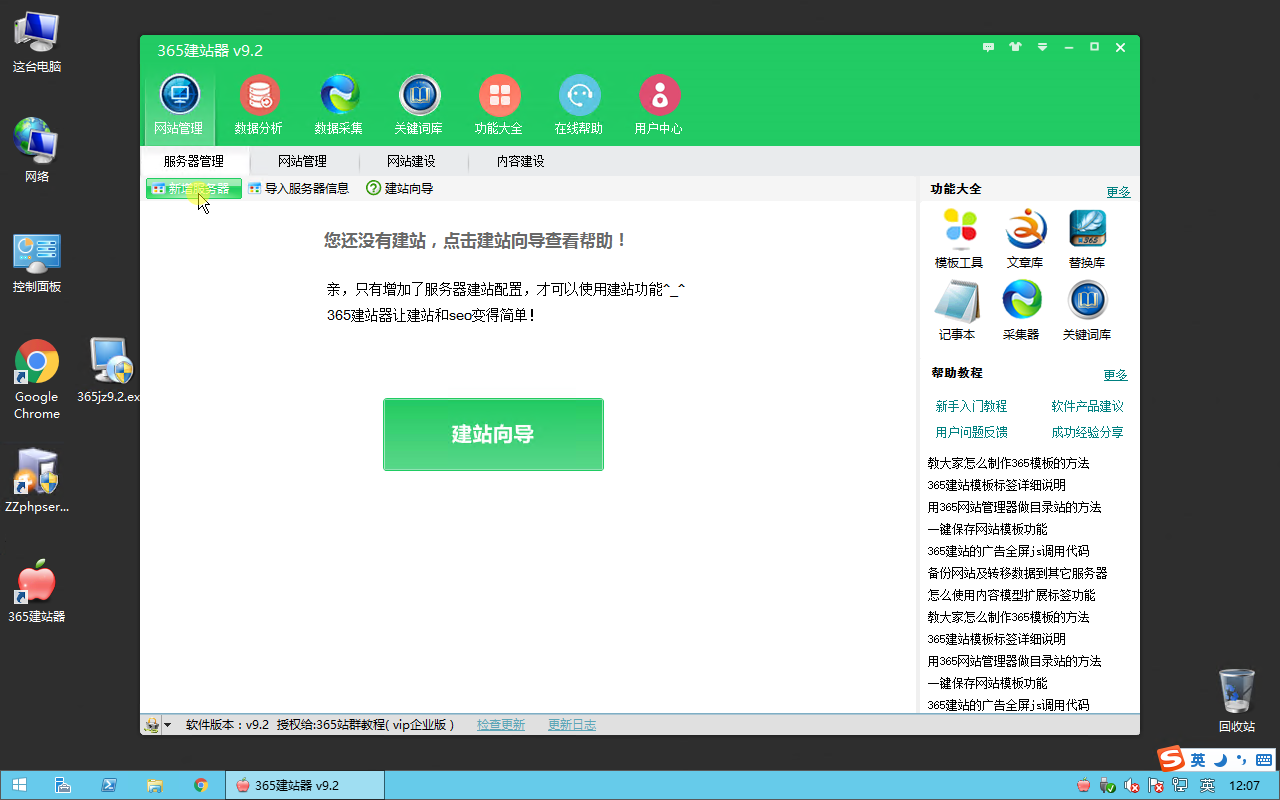Open the Sogou soft keyboard icon
The image size is (1280, 800).
(x=1263, y=760)
